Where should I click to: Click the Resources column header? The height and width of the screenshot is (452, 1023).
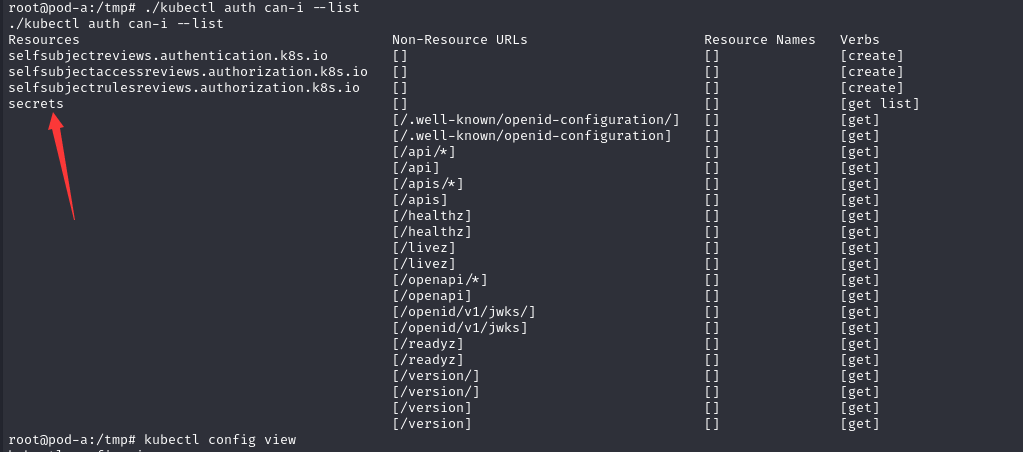pyautogui.click(x=40, y=40)
